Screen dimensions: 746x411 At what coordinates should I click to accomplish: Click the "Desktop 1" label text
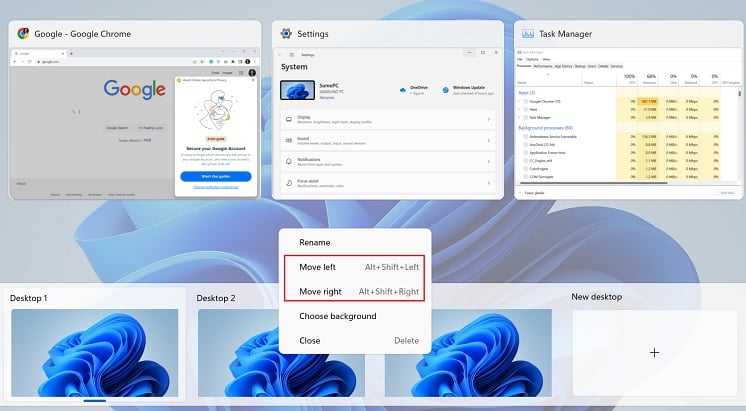pyautogui.click(x=29, y=298)
